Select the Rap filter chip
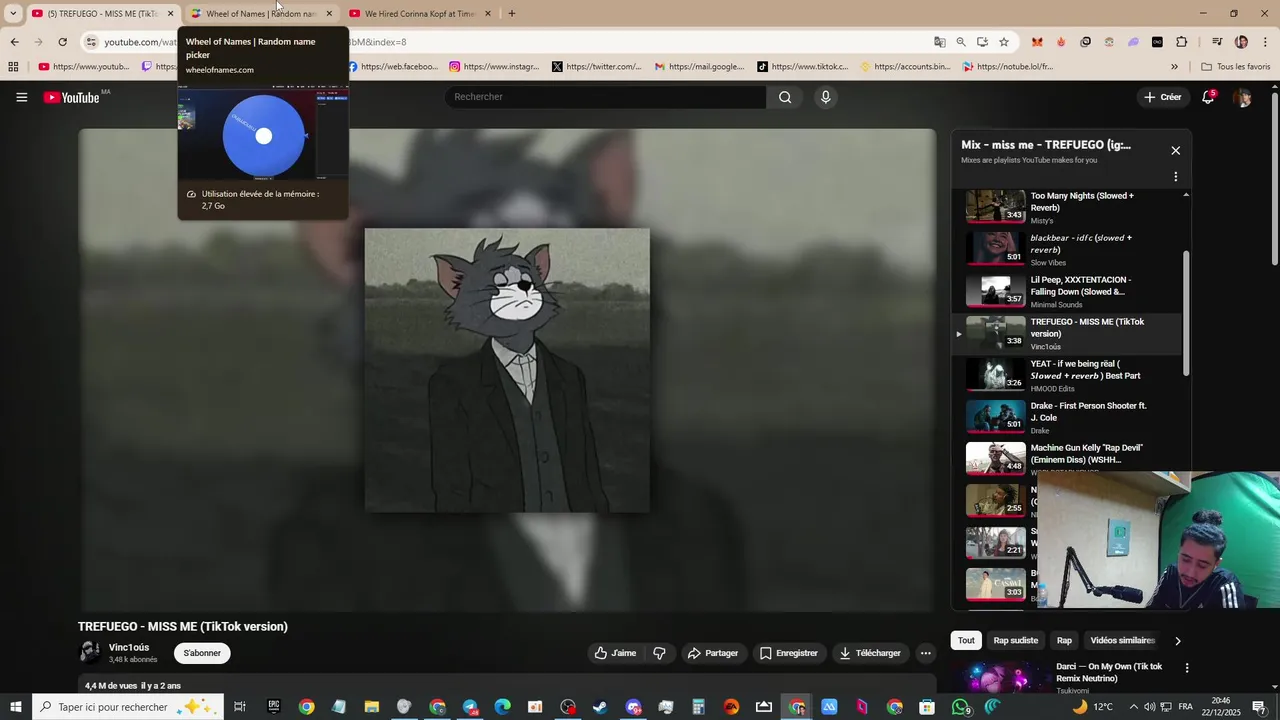This screenshot has height=720, width=1280. click(x=1064, y=640)
